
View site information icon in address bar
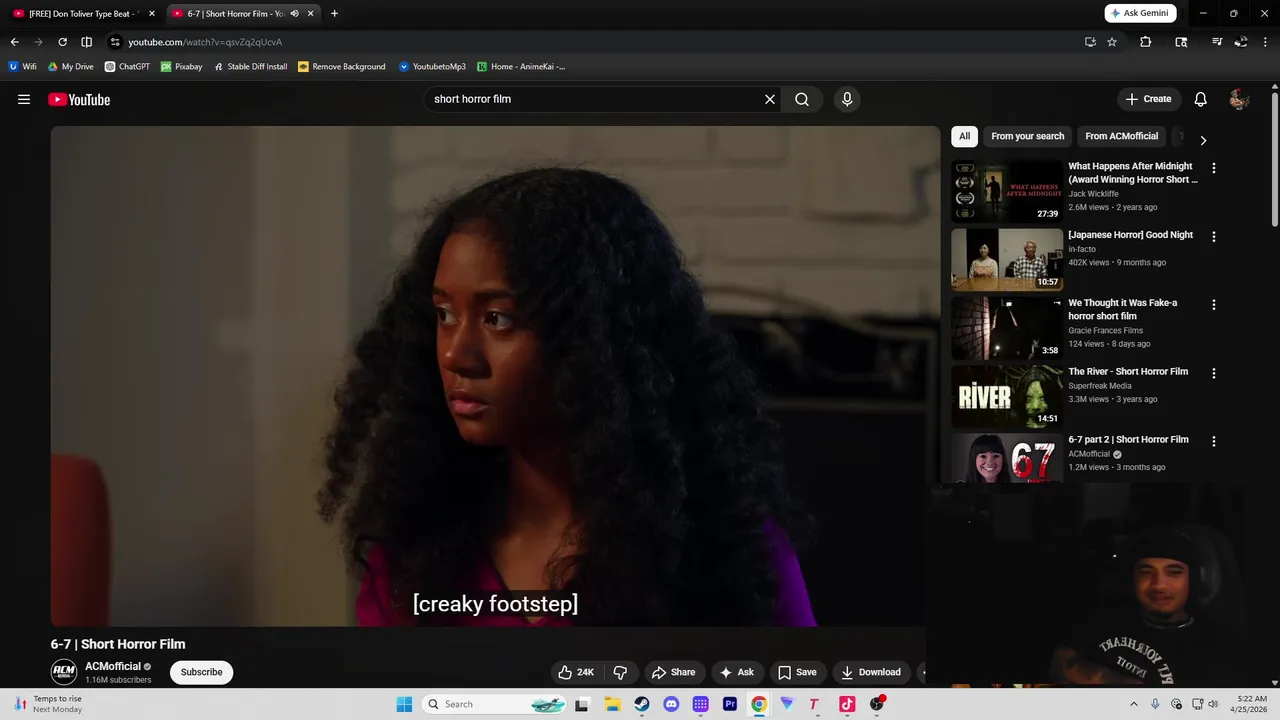coord(115,42)
